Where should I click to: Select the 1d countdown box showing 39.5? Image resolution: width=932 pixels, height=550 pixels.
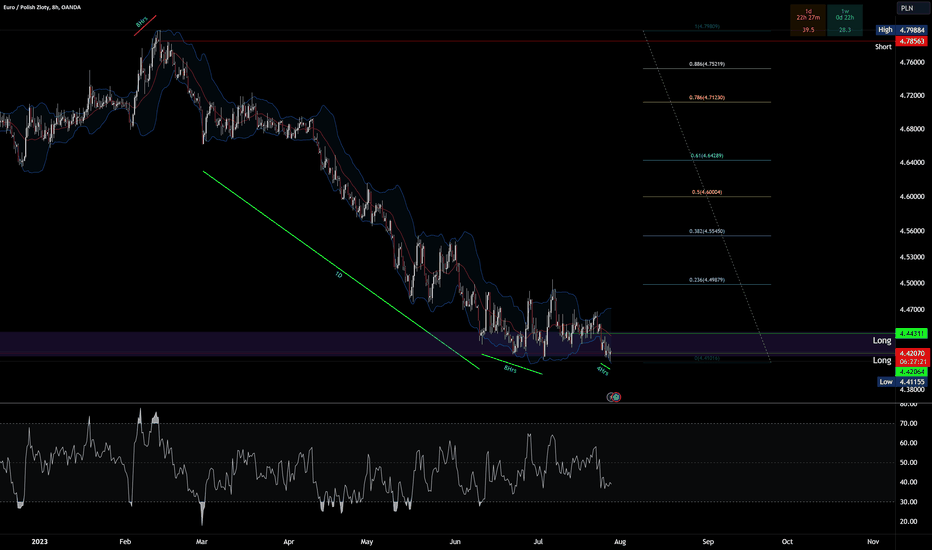[x=808, y=20]
